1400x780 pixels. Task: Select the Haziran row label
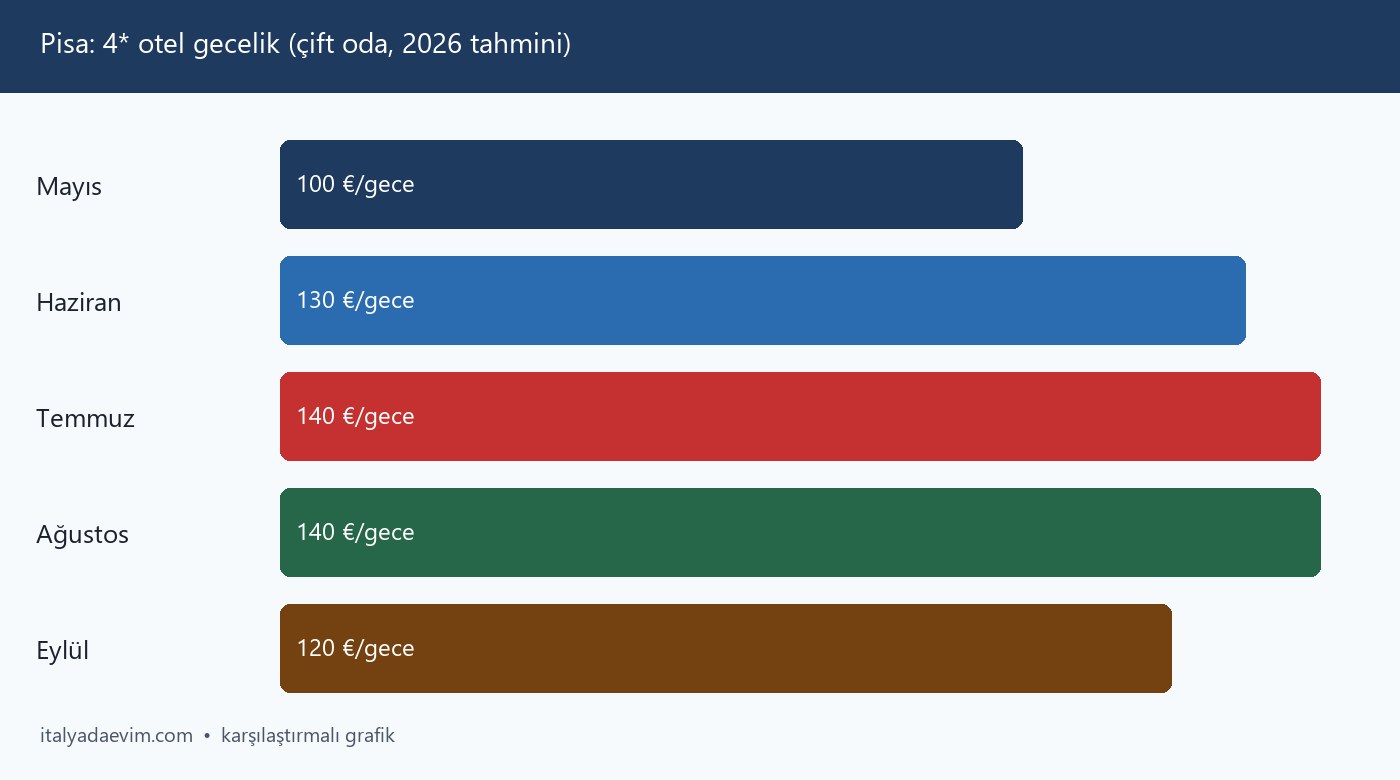click(x=79, y=302)
